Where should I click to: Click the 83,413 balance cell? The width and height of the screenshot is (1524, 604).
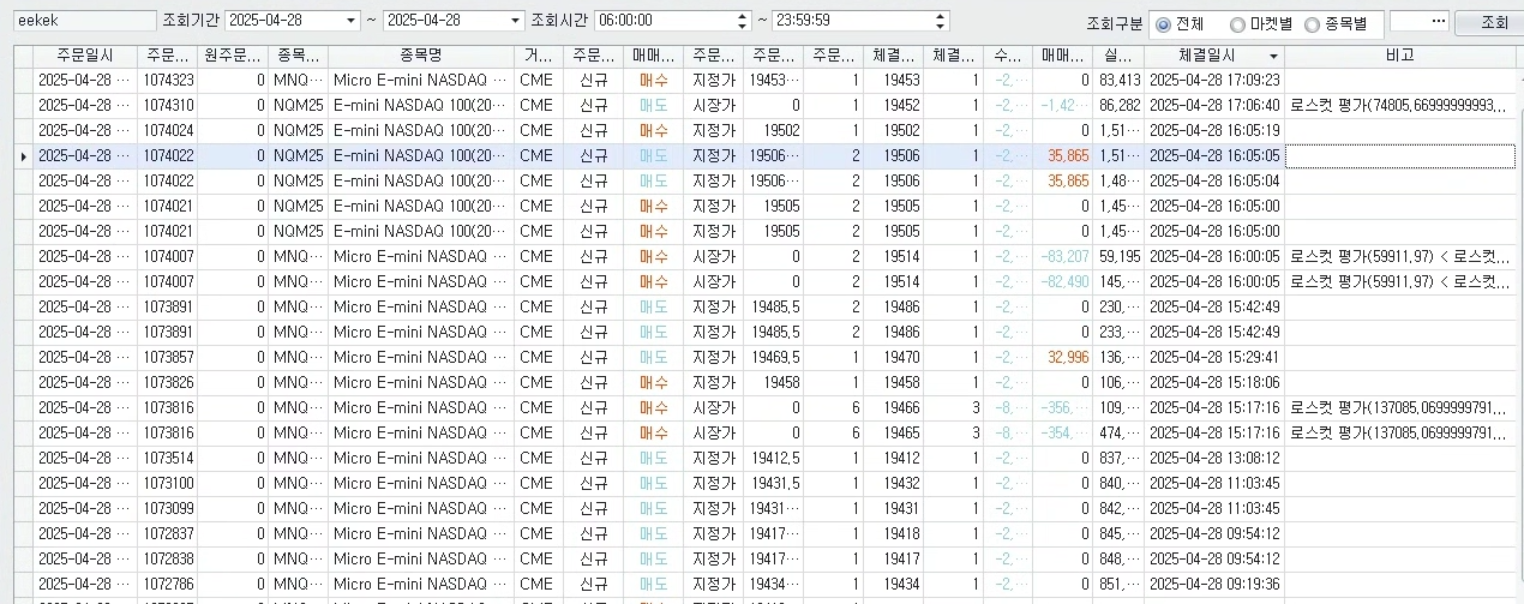(1118, 80)
